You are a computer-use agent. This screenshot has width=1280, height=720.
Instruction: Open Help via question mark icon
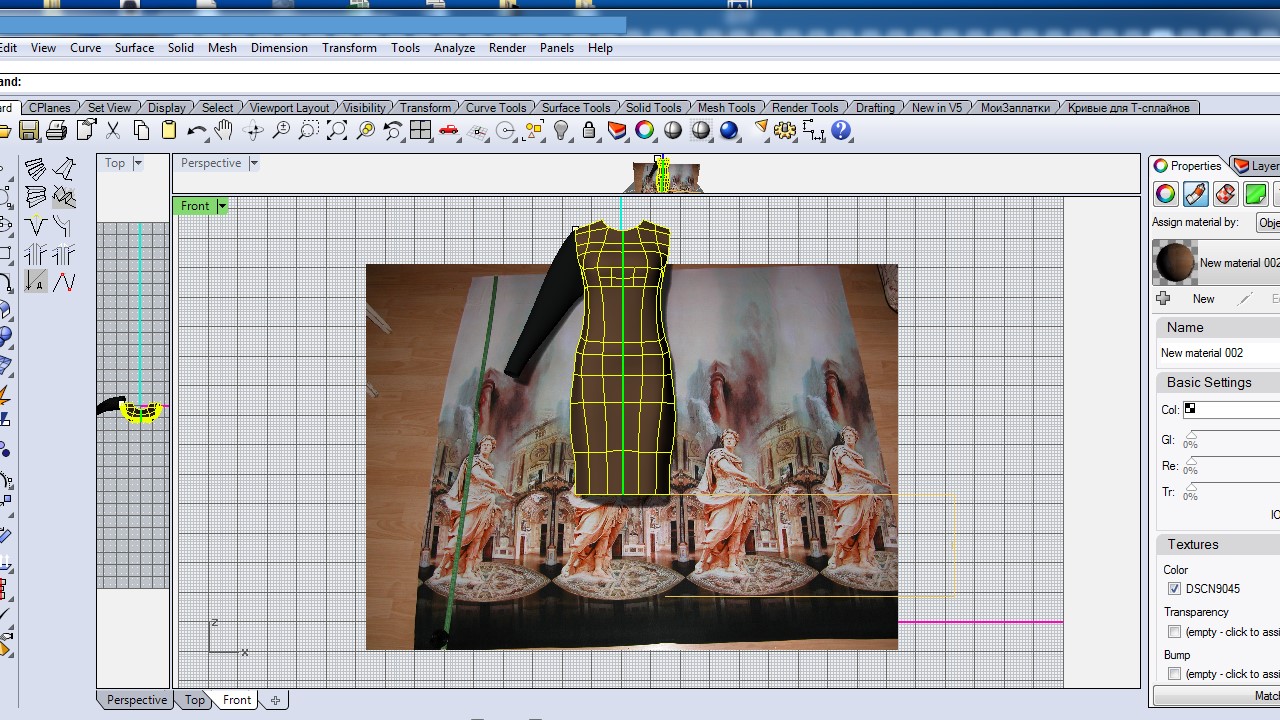pyautogui.click(x=841, y=131)
